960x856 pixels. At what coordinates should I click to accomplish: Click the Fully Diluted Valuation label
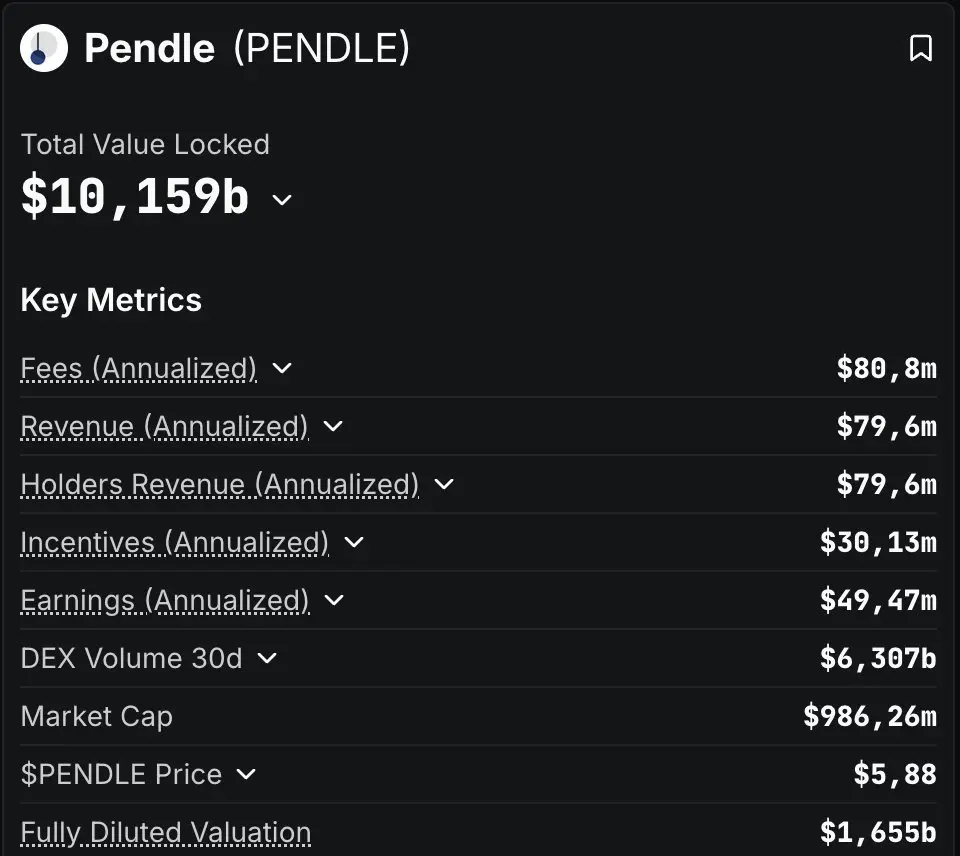[166, 833]
